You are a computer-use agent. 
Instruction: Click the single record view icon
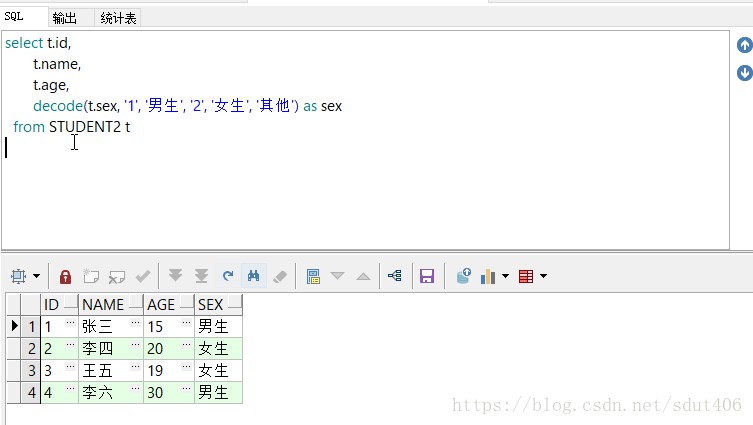(x=313, y=276)
